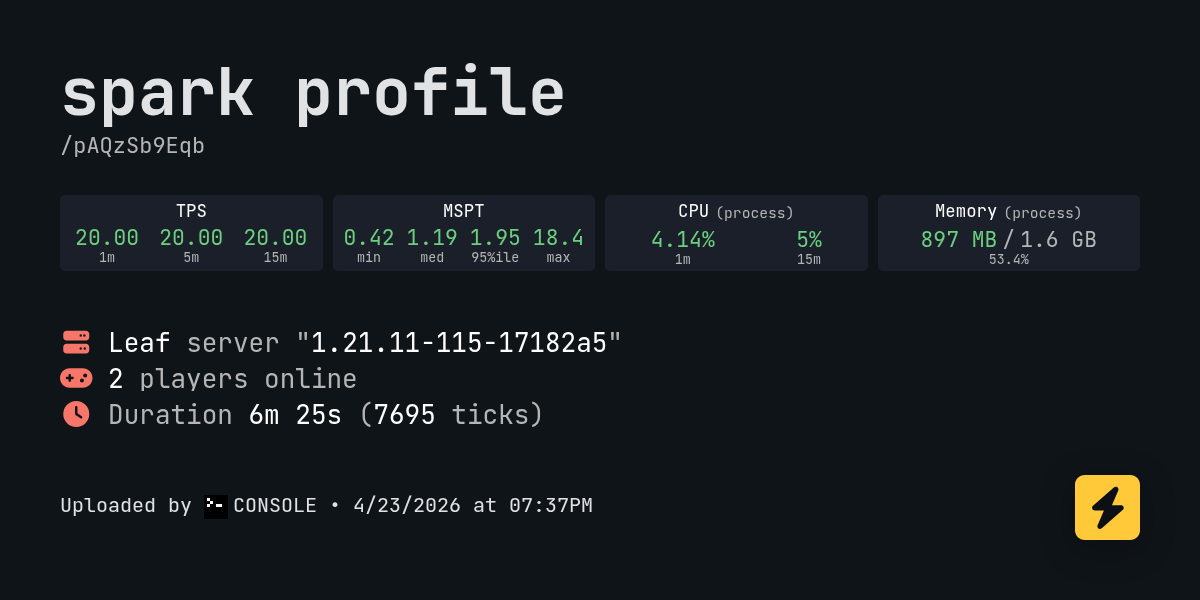Click the CONSOLE terminal avatar icon
Image resolution: width=1200 pixels, height=600 pixels.
pos(216,506)
